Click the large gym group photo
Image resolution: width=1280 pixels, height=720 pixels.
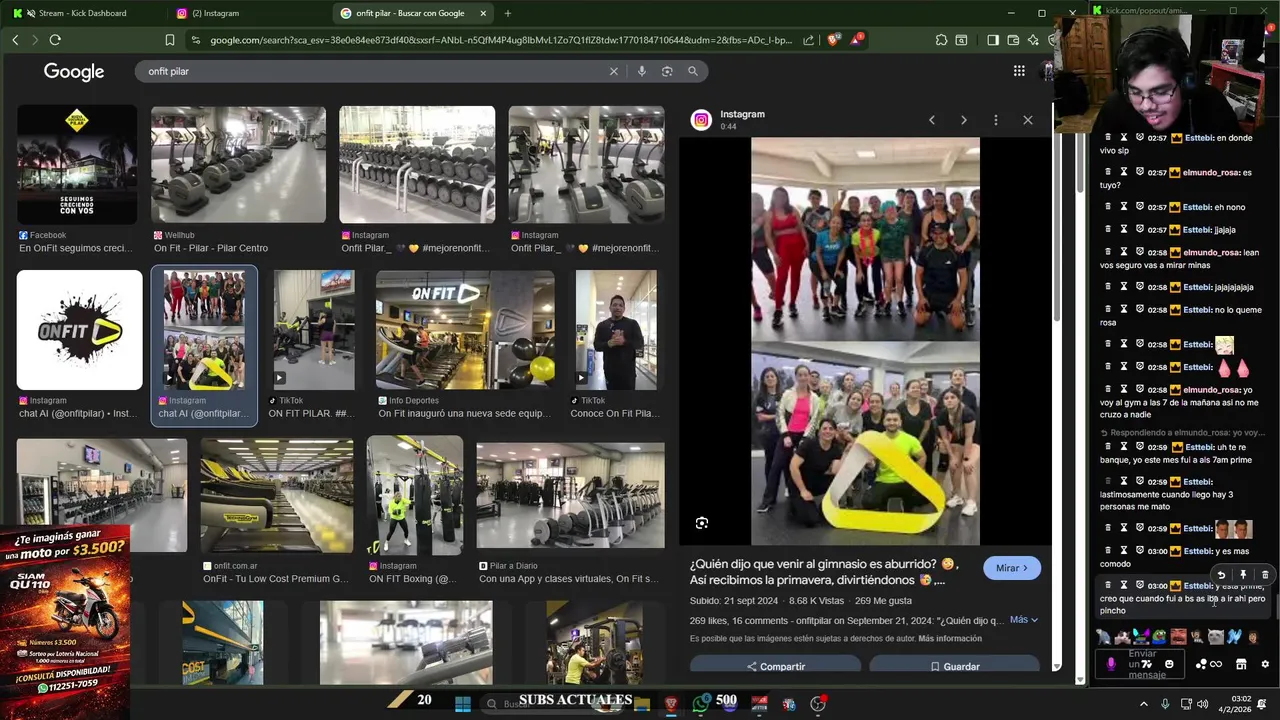click(865, 341)
